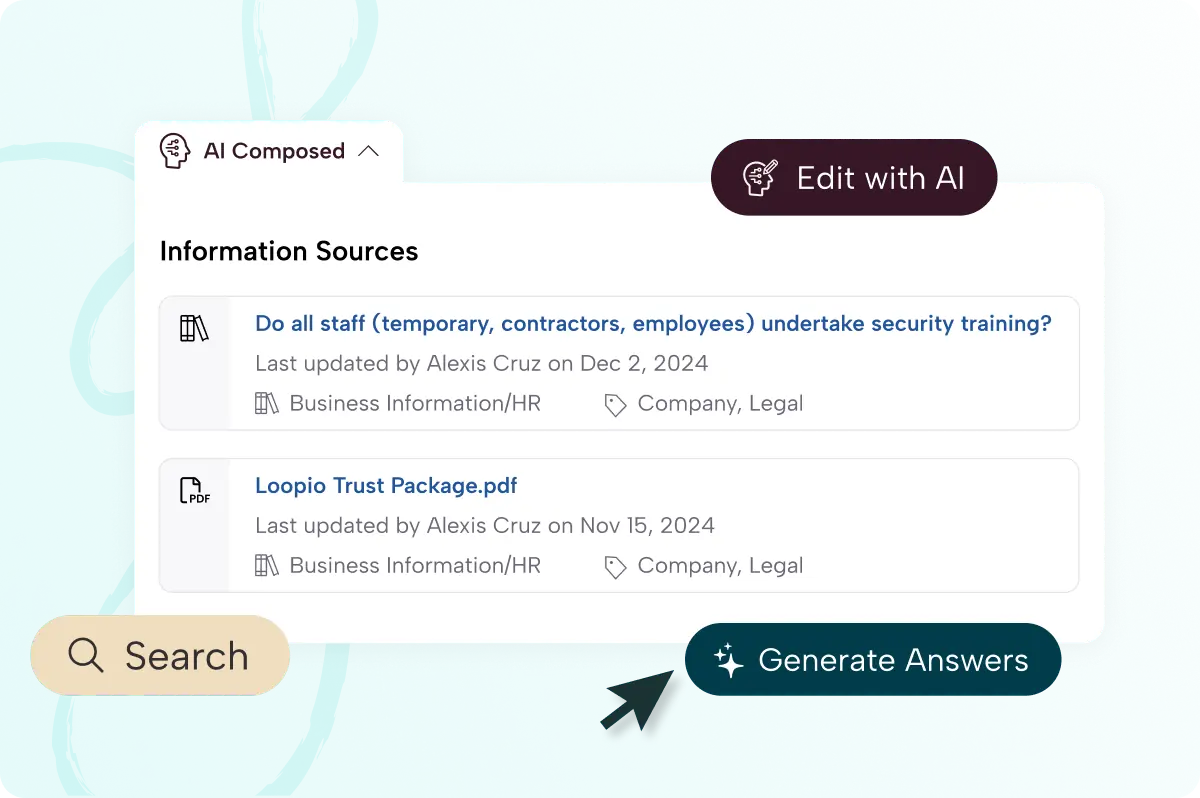Open the security training question link
This screenshot has width=1200, height=798.
point(653,324)
